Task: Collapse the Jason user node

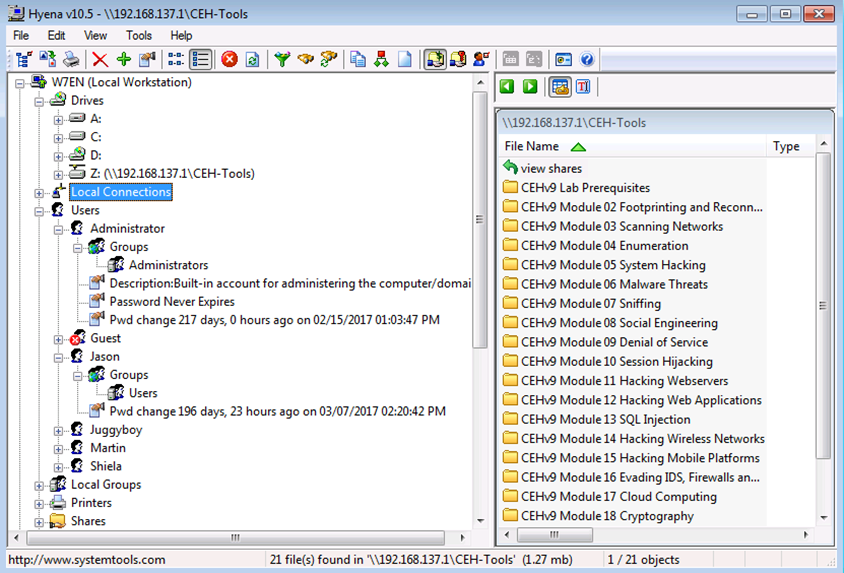Action: click(x=59, y=358)
